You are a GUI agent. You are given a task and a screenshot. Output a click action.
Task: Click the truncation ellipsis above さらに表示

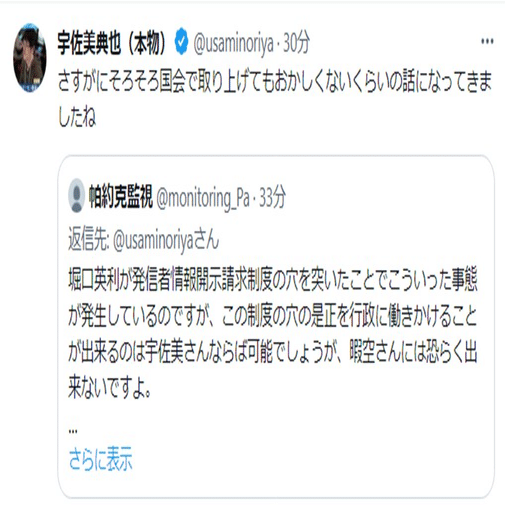coord(73,432)
